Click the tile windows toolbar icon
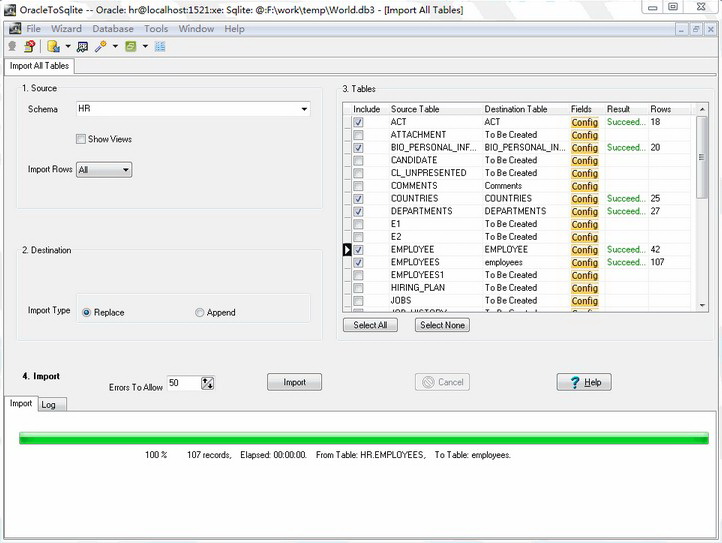 (160, 46)
